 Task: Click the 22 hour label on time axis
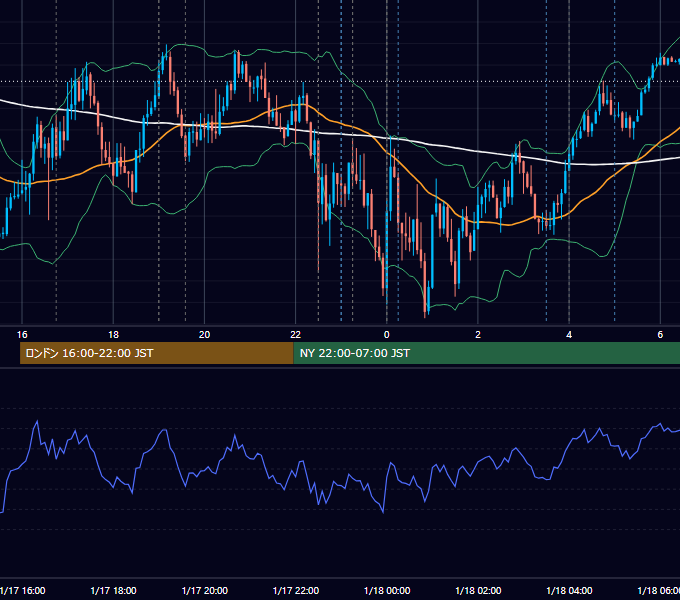coord(295,335)
